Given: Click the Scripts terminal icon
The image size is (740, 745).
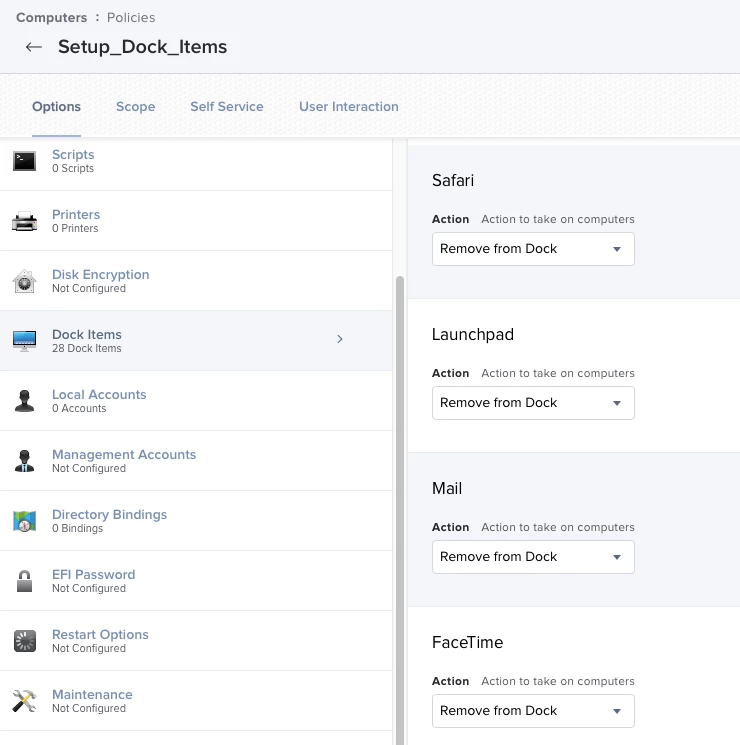Looking at the screenshot, I should click(24, 162).
